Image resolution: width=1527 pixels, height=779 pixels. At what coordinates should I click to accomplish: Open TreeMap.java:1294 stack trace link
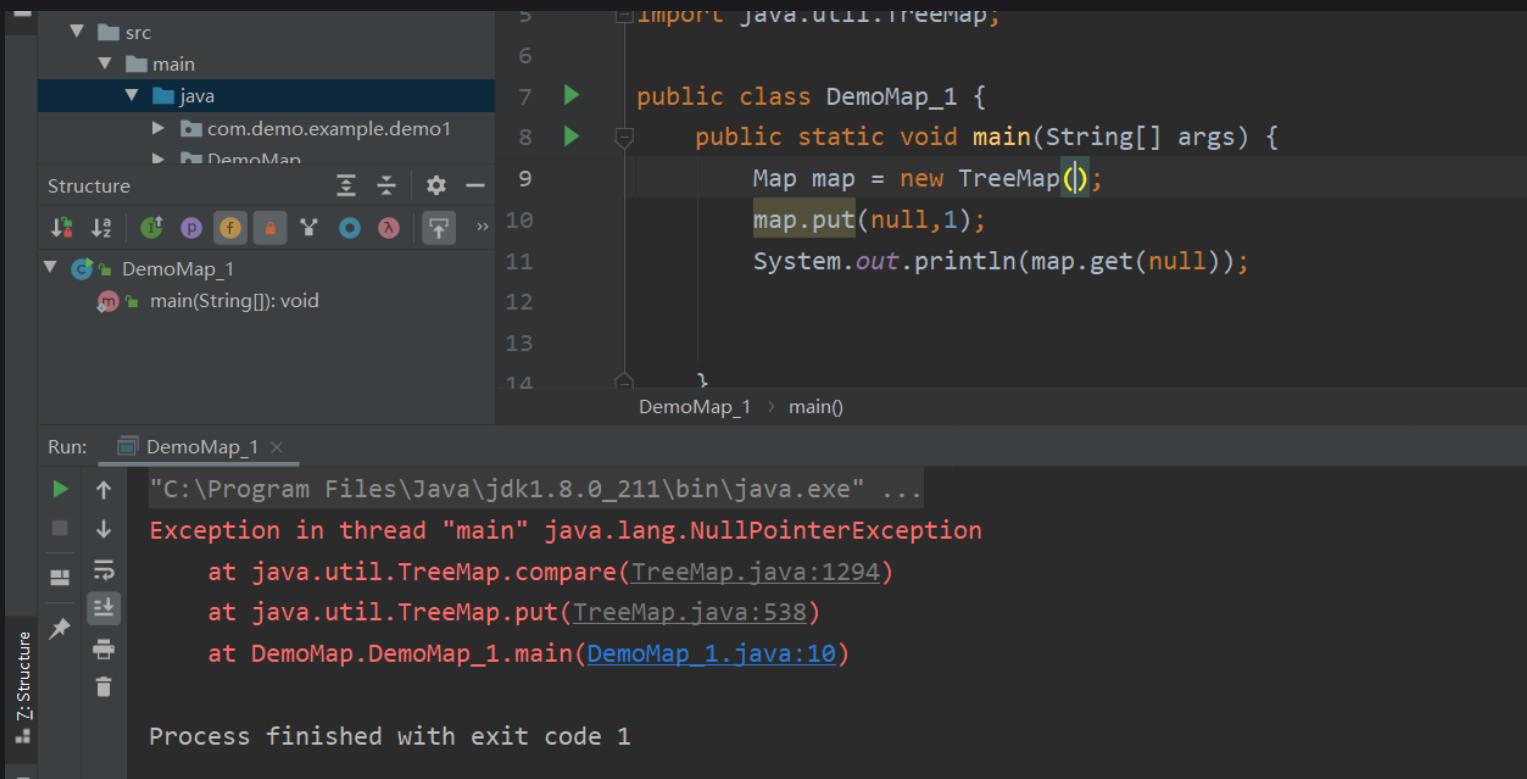(755, 572)
